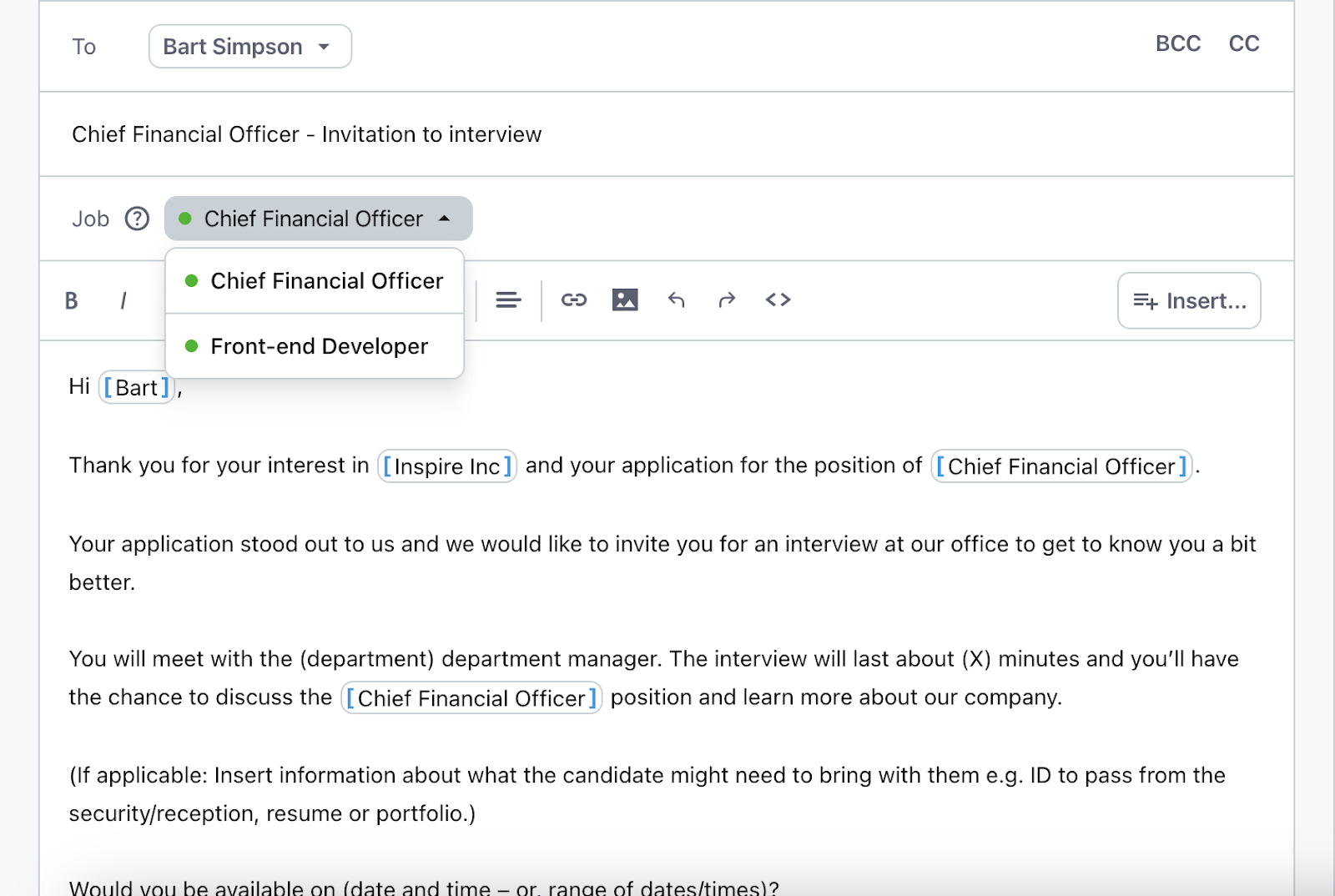Redo the last undone edit
Image resolution: width=1335 pixels, height=896 pixels.
tap(727, 300)
